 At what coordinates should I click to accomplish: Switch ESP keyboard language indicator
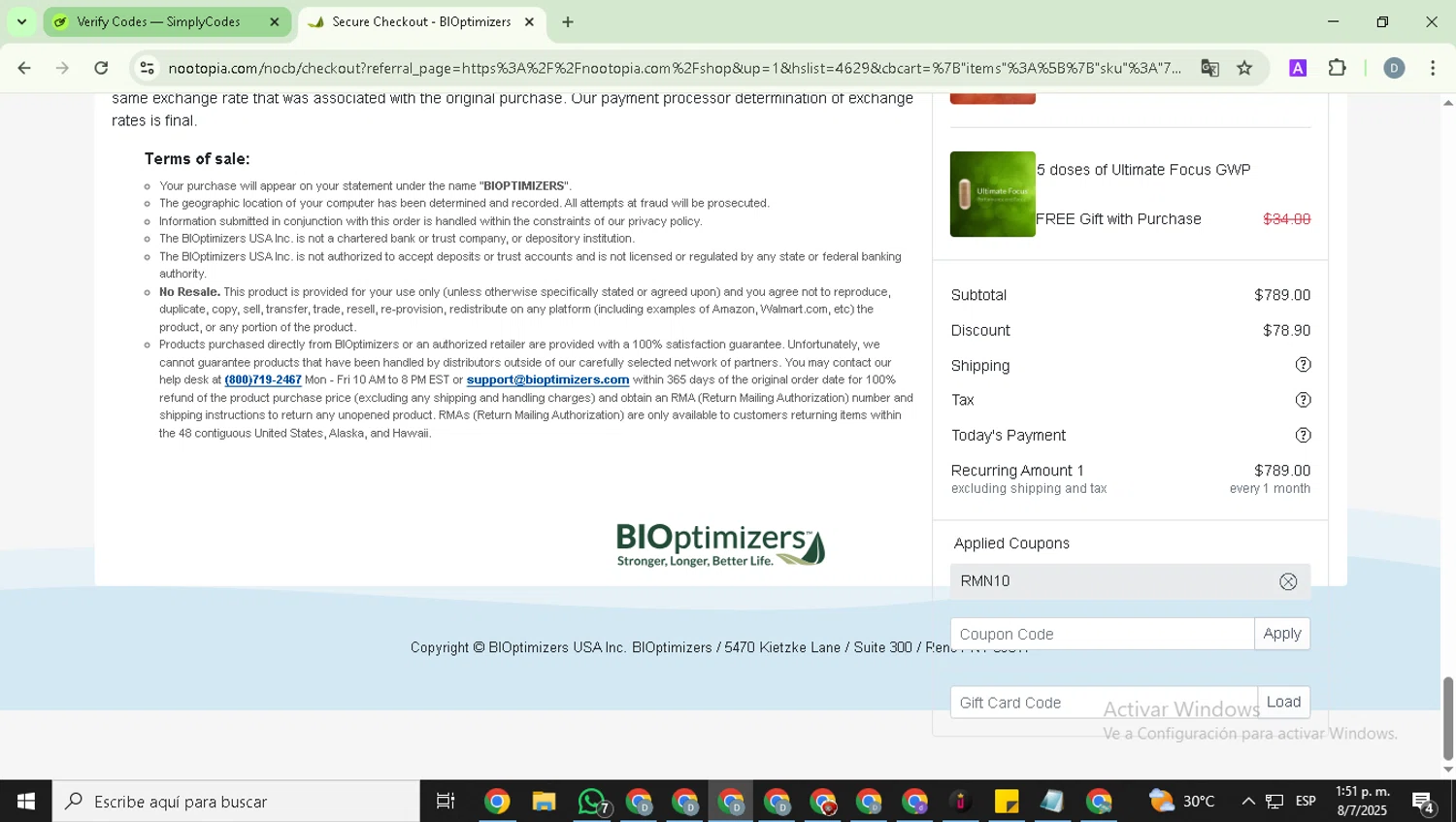point(1306,802)
